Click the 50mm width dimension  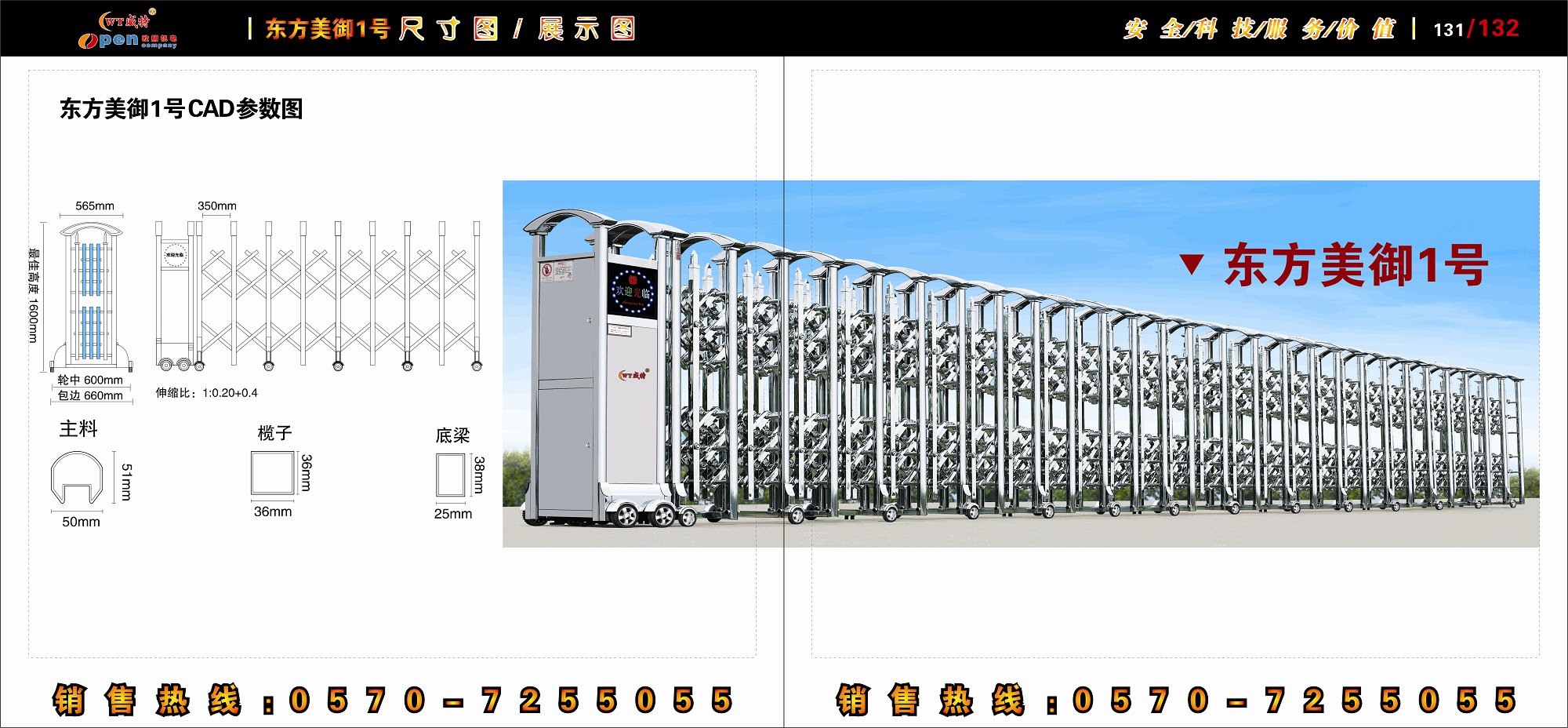[x=81, y=522]
